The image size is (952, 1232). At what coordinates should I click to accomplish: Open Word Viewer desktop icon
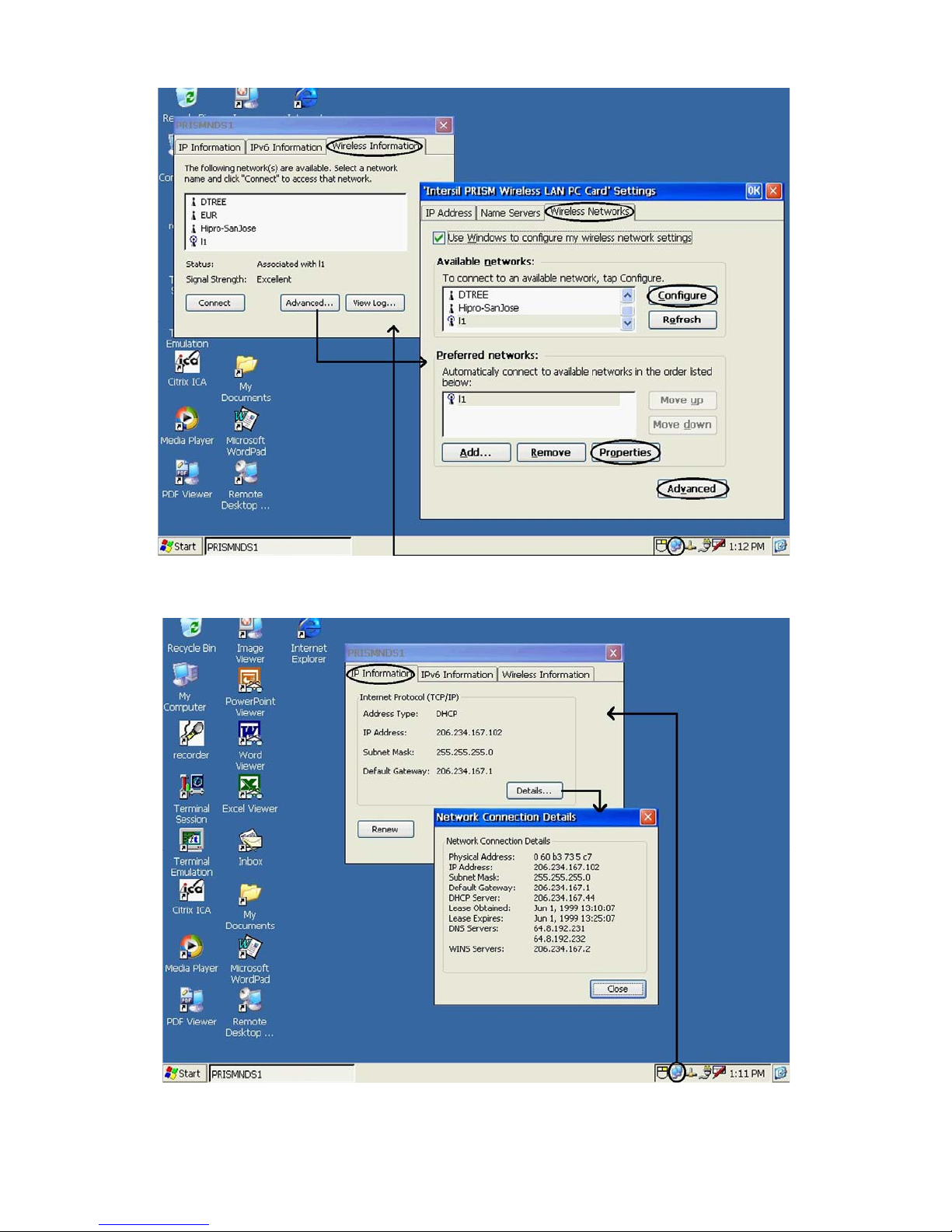click(249, 745)
